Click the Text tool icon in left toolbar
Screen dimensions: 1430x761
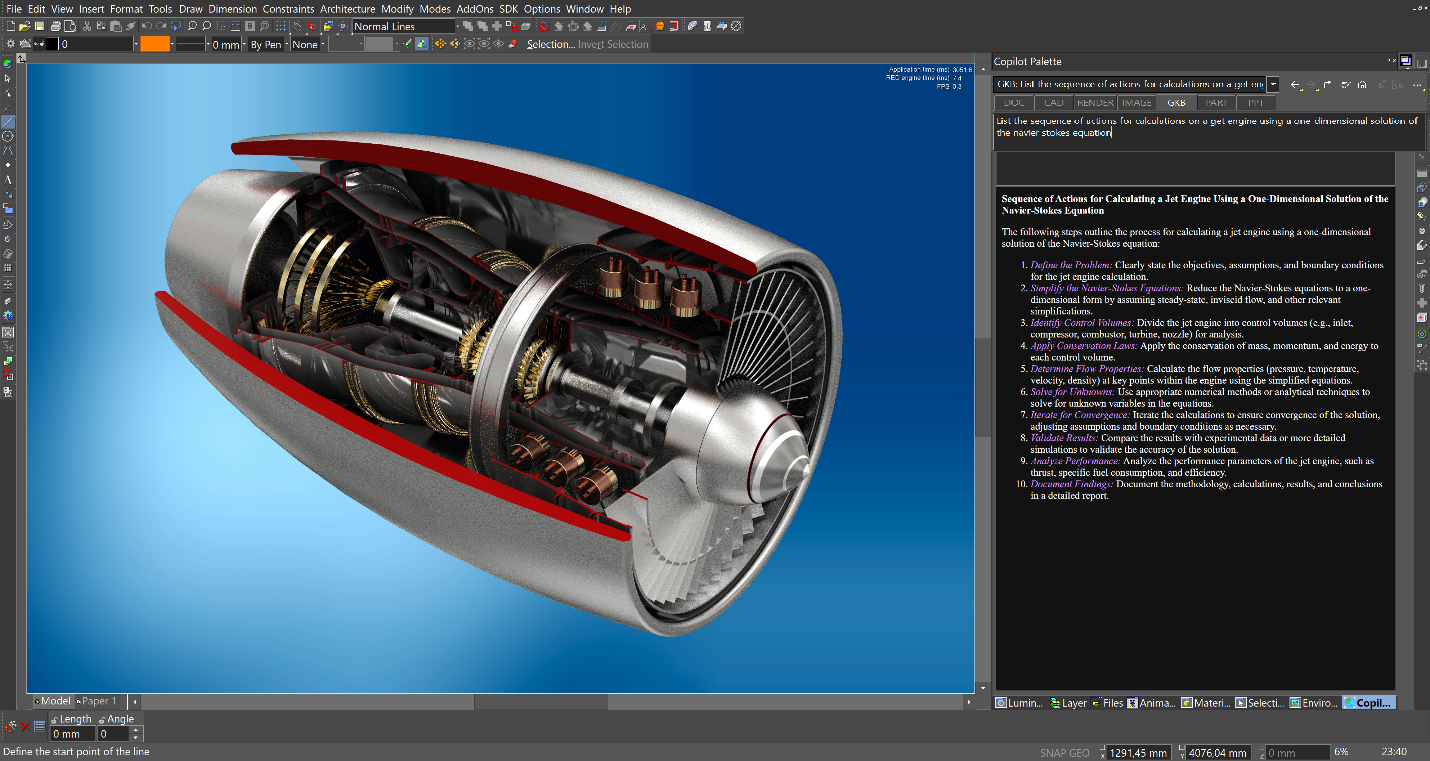8,179
